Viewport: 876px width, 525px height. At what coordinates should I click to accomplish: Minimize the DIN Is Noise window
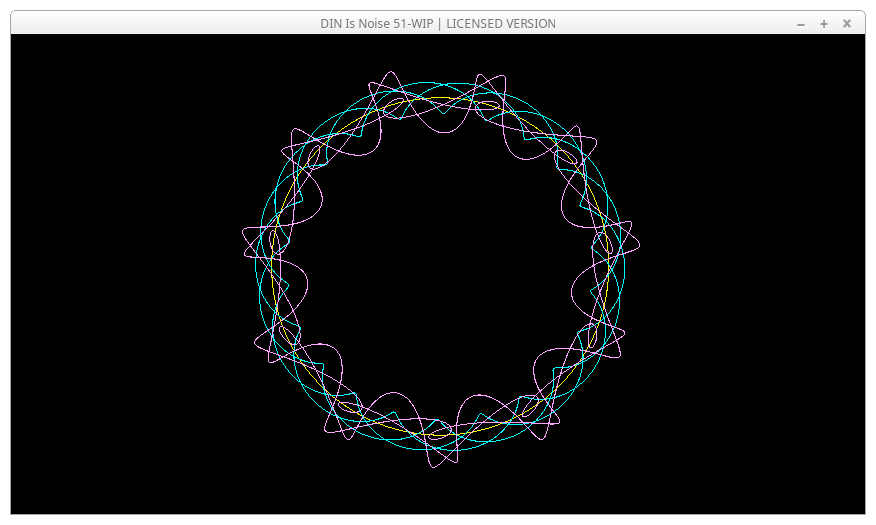click(801, 24)
